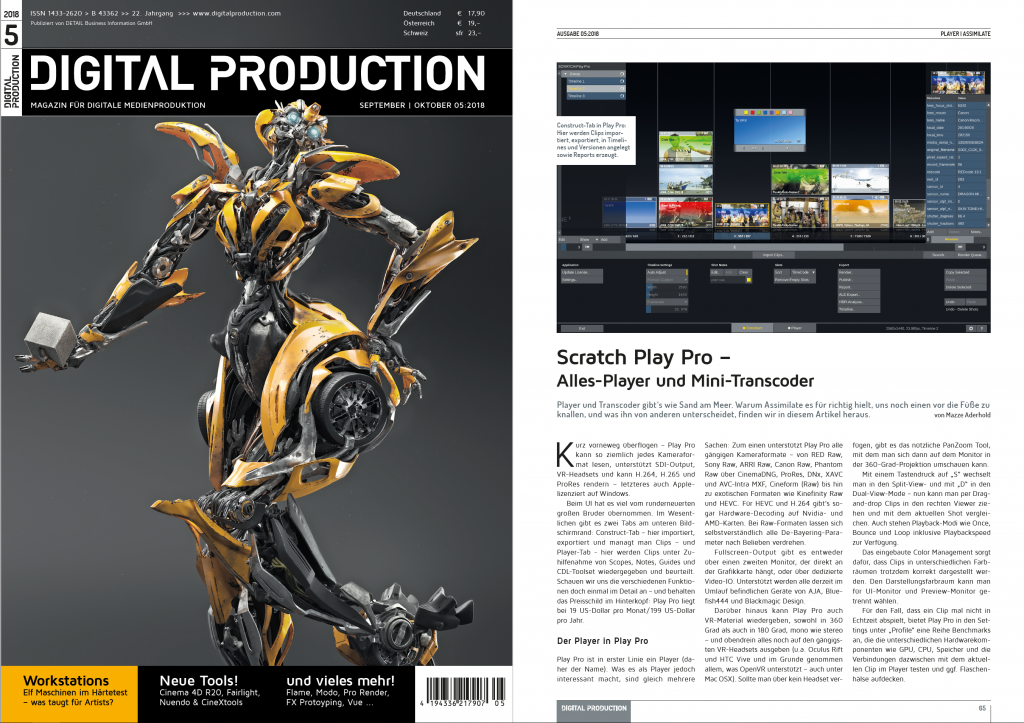Viewport: 1024px width, 723px height.
Task: Select the yellow-bordered carnival clip thumbnail
Action: [x=743, y=214]
